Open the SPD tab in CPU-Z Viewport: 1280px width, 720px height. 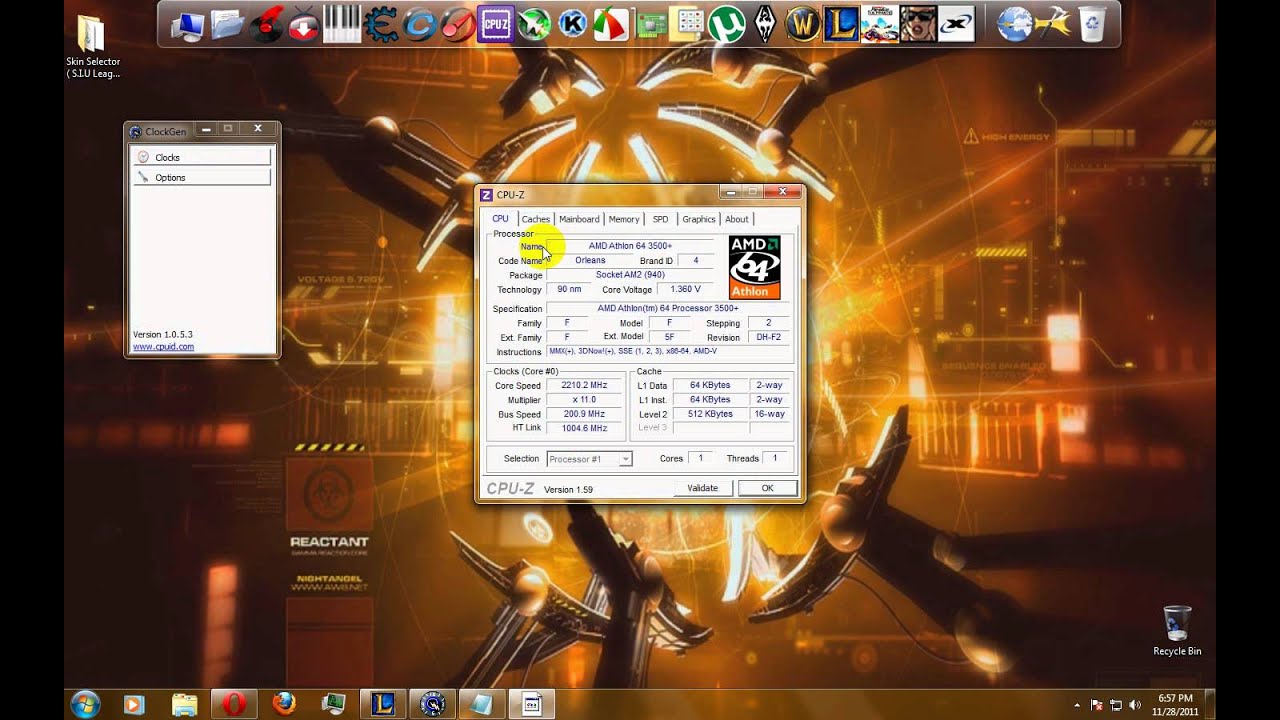tap(661, 219)
